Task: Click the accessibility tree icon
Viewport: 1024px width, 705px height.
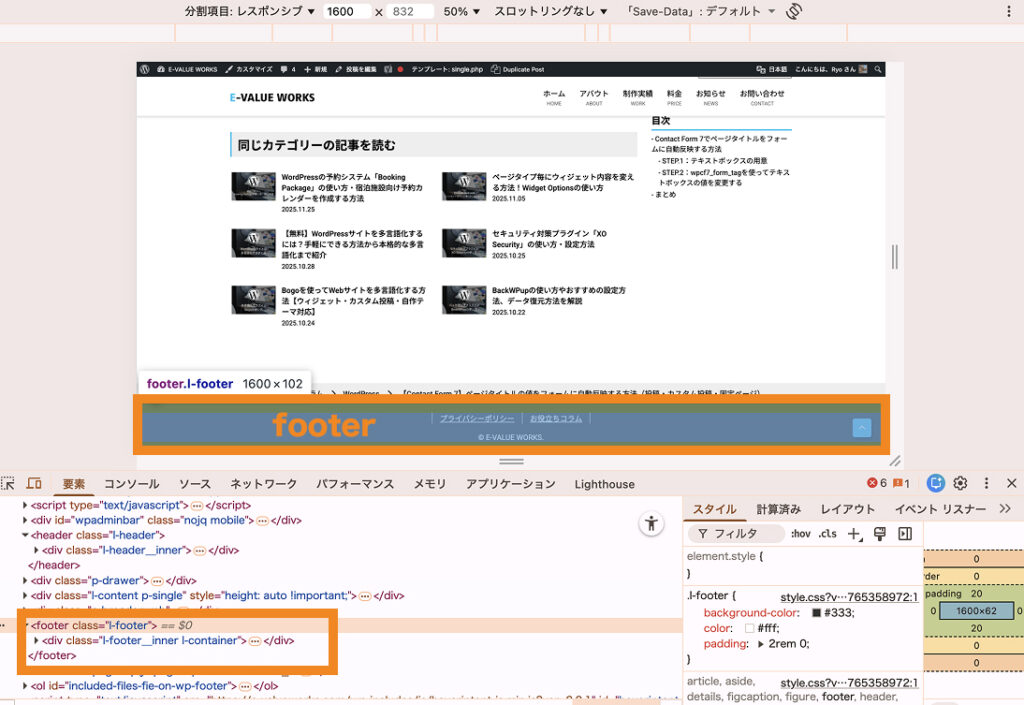Action: point(652,523)
